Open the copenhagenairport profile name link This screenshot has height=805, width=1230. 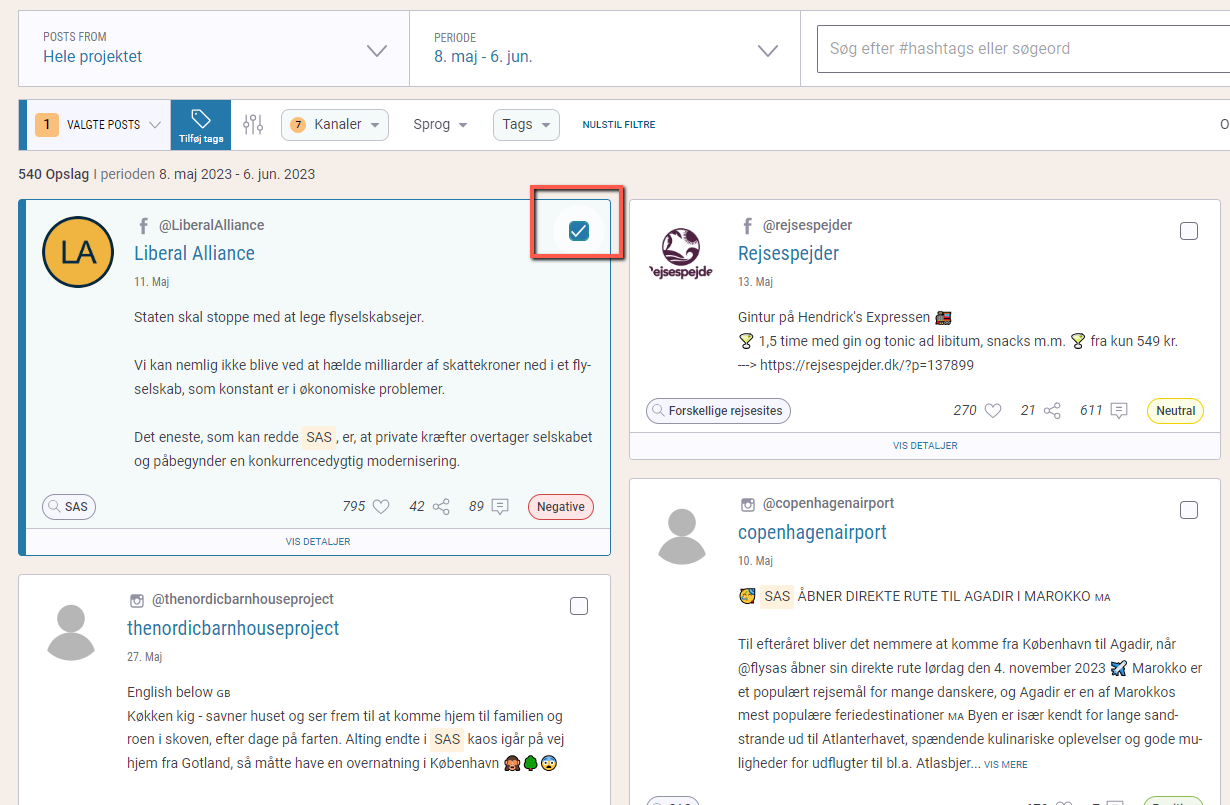click(812, 532)
